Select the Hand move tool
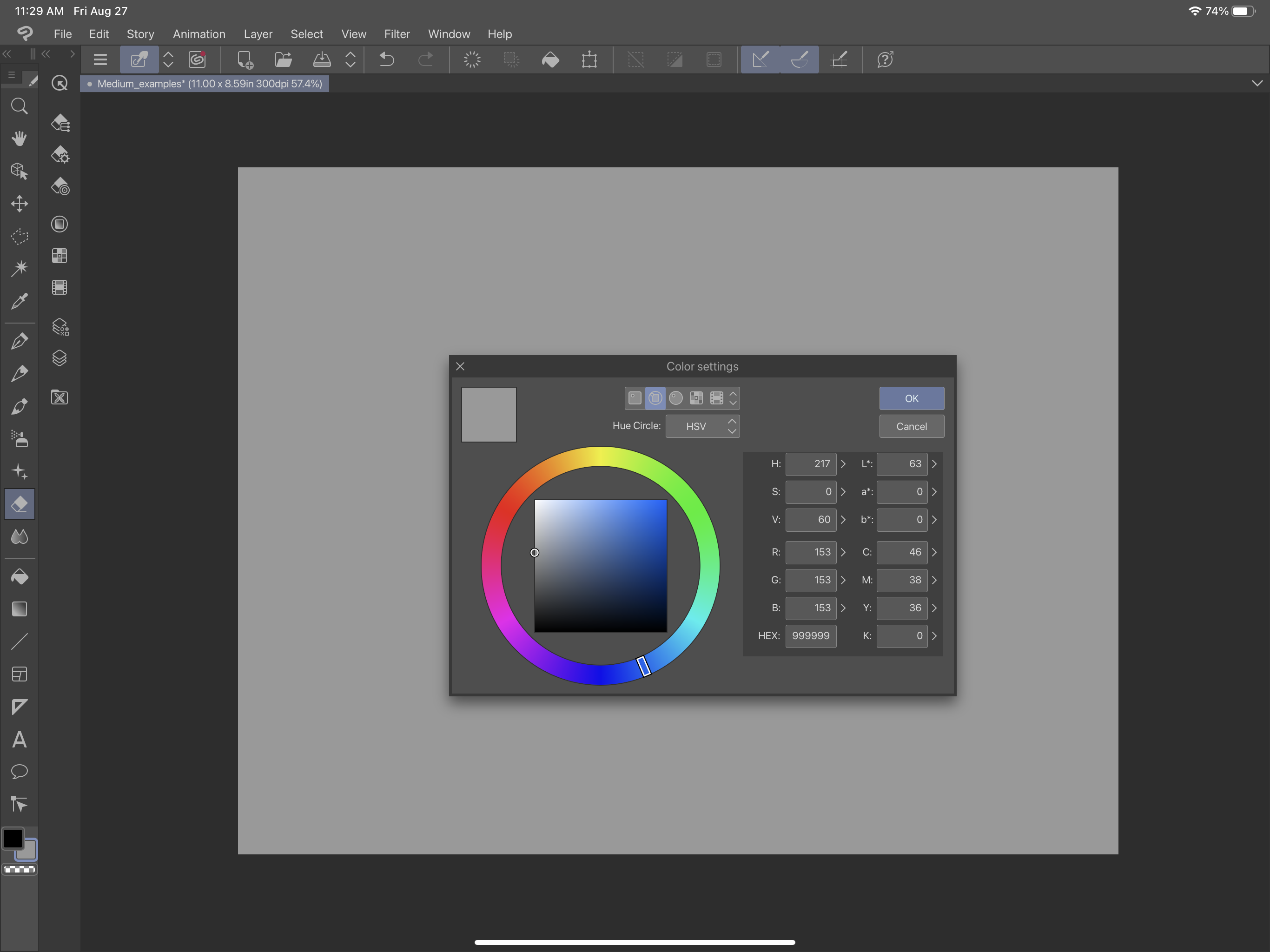The width and height of the screenshot is (1270, 952). tap(20, 139)
